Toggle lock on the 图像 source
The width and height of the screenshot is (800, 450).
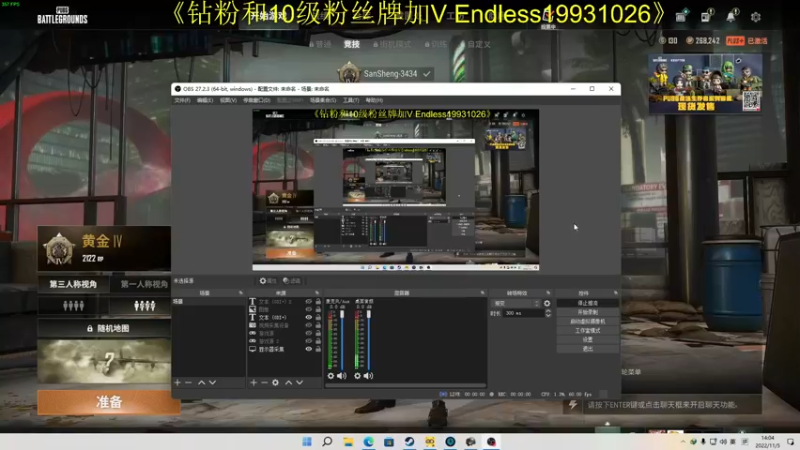(x=318, y=309)
